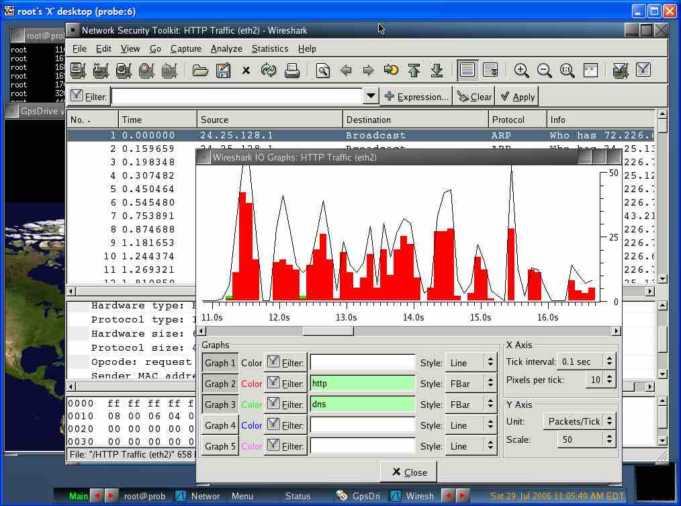The height and width of the screenshot is (506, 681).
Task: Toggle the Graph 1 button
Action: coord(219,362)
